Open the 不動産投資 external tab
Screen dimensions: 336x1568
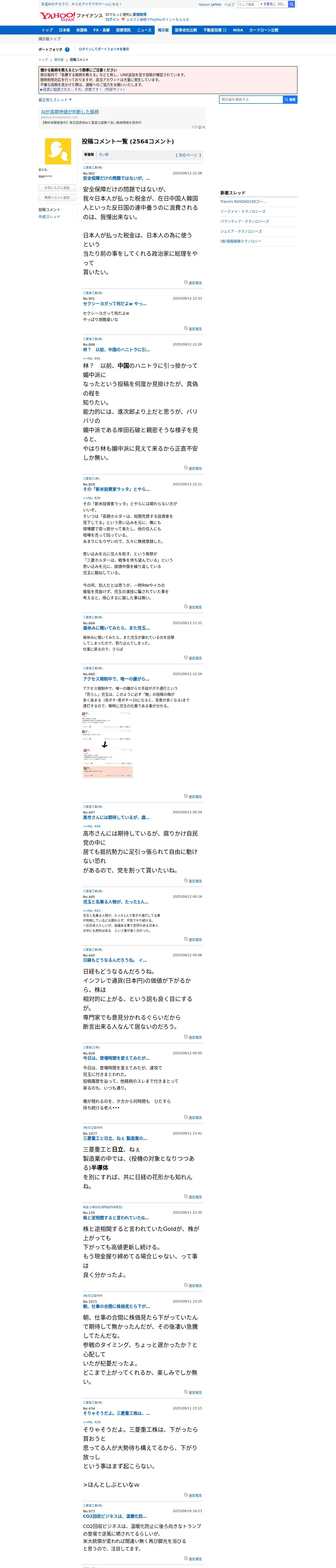[x=215, y=30]
